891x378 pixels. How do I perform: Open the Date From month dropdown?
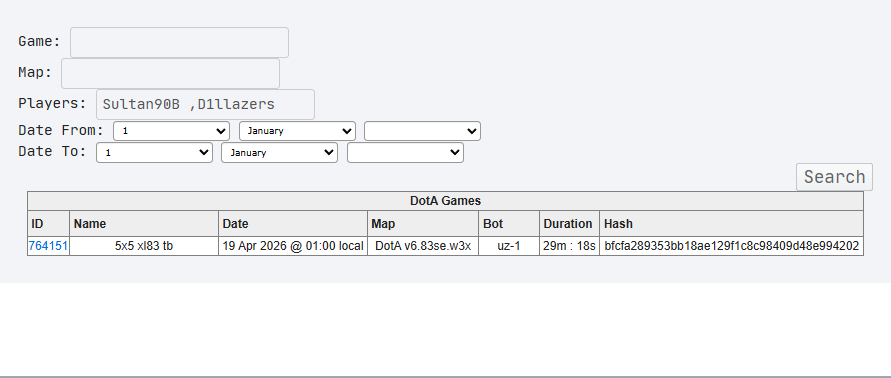[x=297, y=131]
